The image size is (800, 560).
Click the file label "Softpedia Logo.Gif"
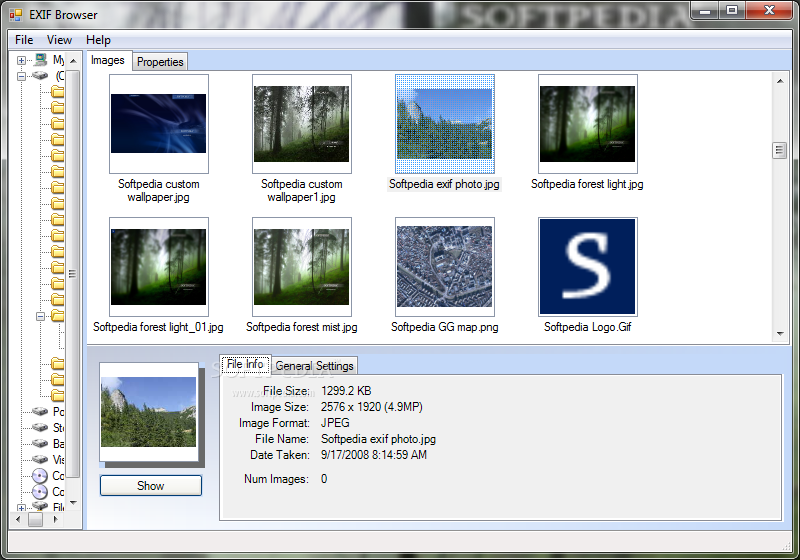tap(588, 327)
